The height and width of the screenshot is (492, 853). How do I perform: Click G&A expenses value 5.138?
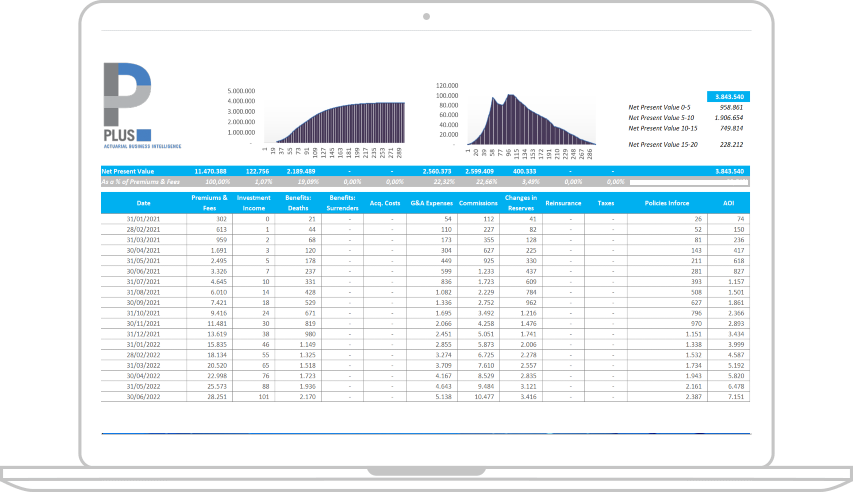click(443, 397)
